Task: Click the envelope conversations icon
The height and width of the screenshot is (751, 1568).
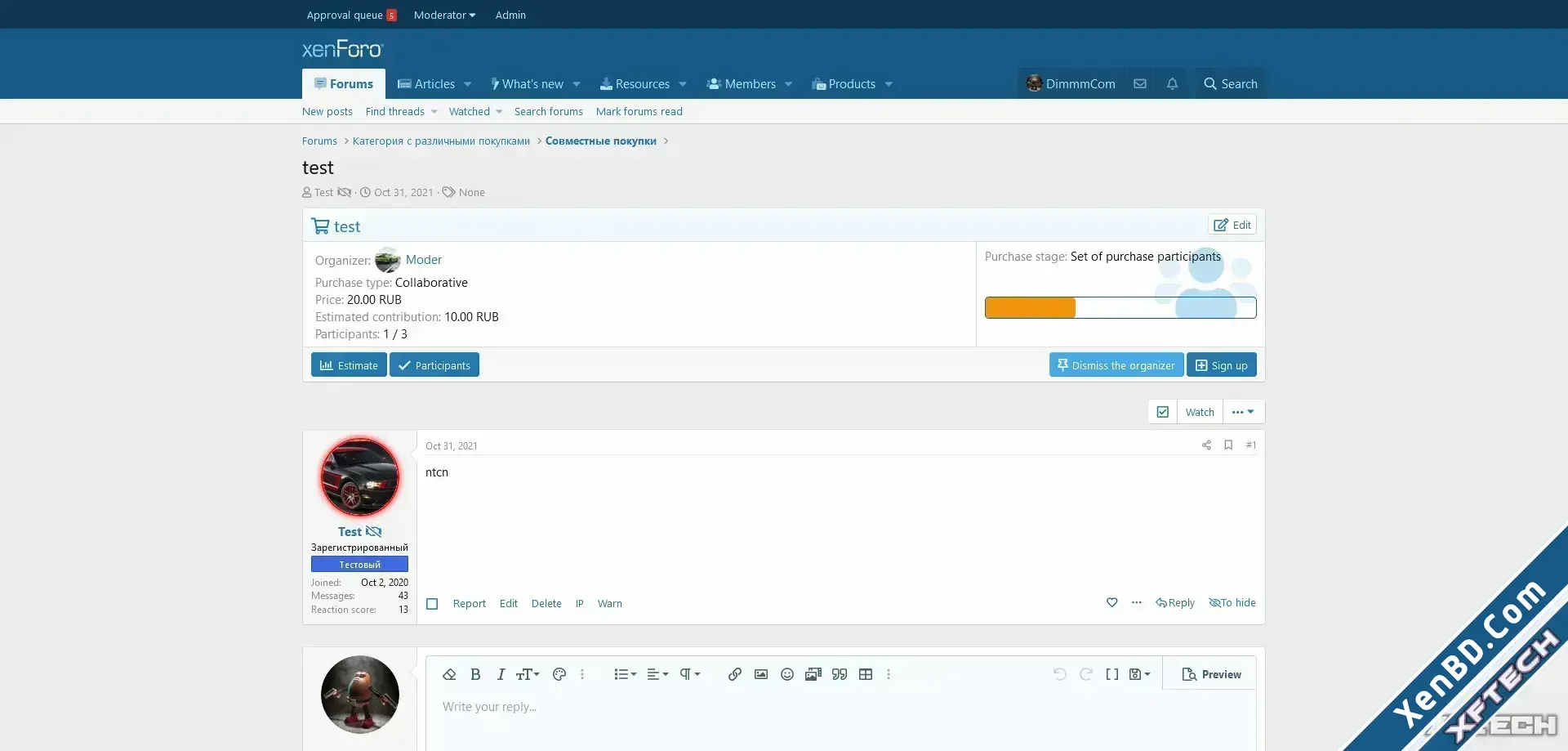Action: (1140, 83)
